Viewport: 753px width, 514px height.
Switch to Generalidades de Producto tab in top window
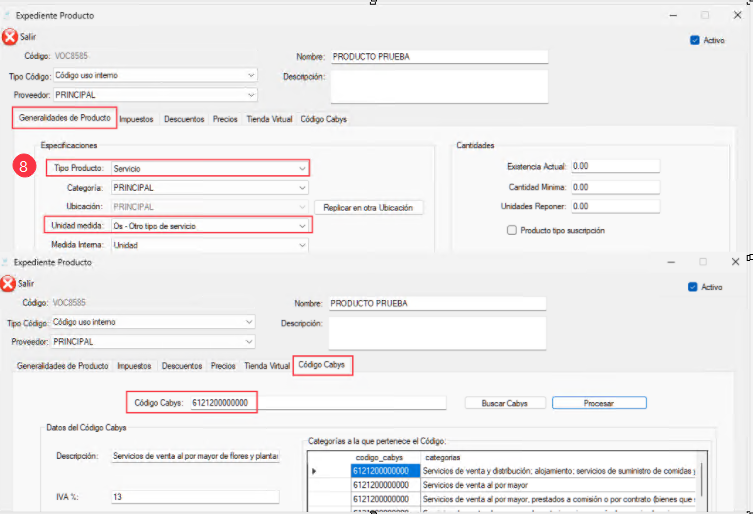click(x=65, y=118)
